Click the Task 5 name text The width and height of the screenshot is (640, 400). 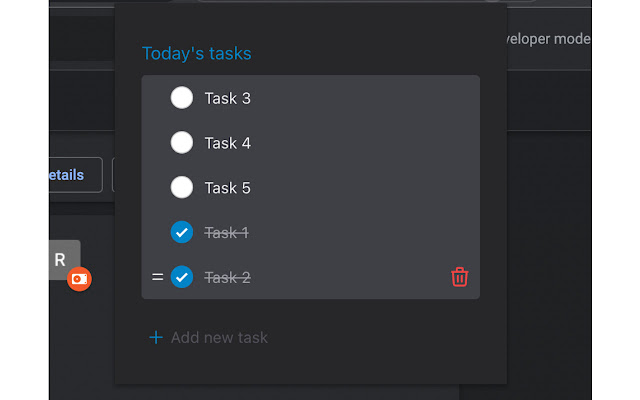[227, 188]
